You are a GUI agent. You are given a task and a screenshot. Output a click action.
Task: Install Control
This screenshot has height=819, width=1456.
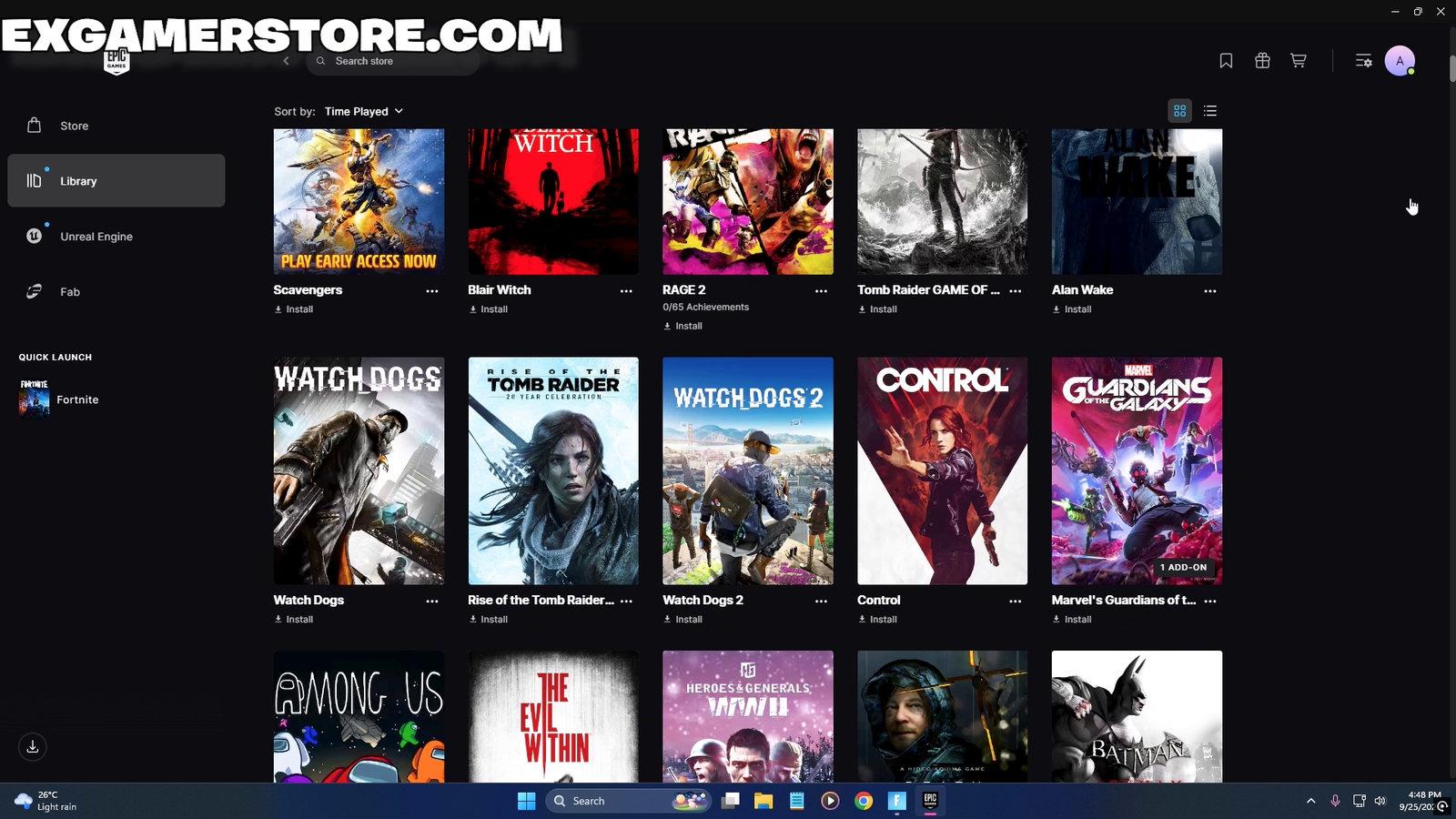[x=878, y=620]
